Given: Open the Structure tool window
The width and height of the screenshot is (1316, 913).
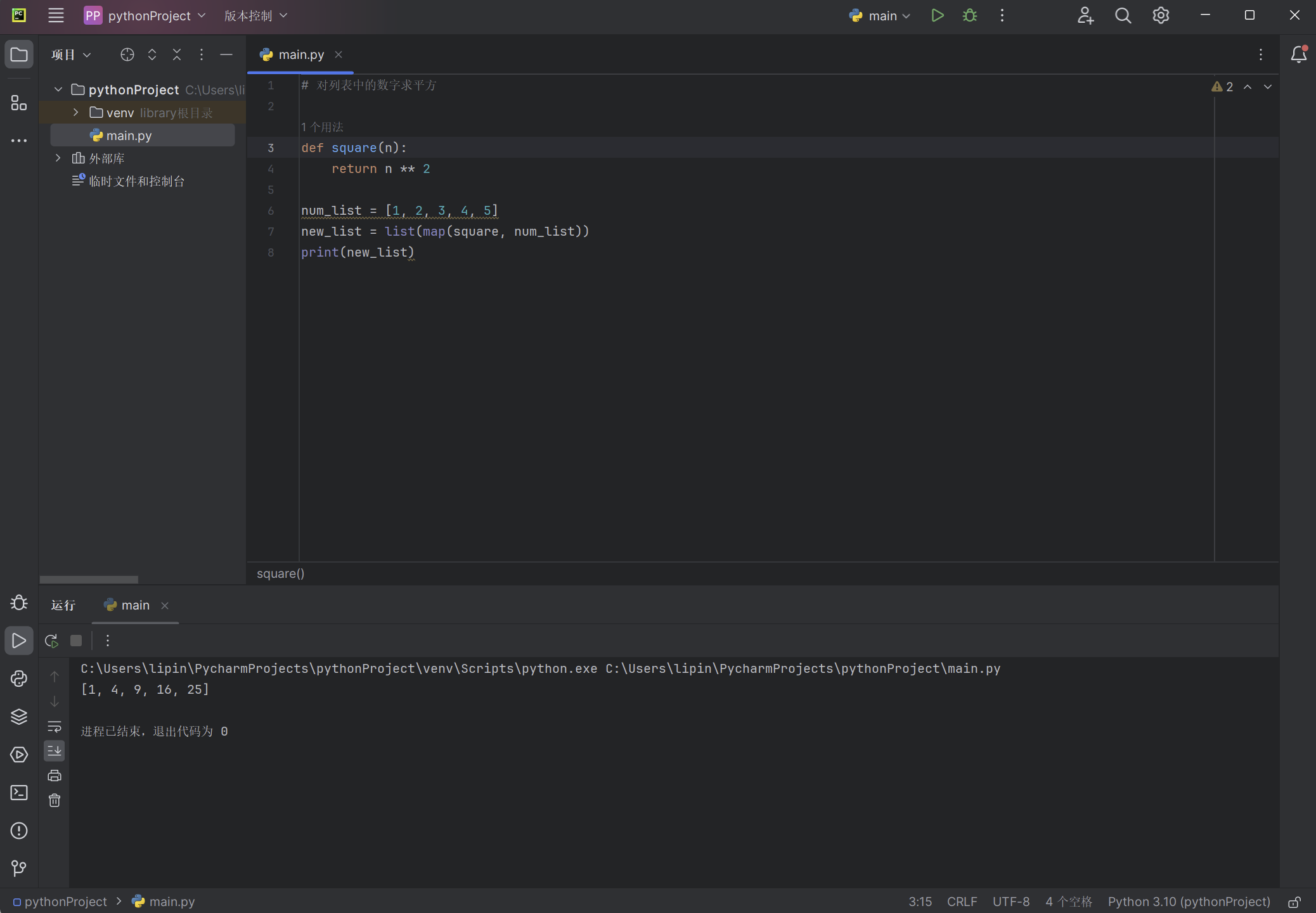Looking at the screenshot, I should click(x=19, y=103).
